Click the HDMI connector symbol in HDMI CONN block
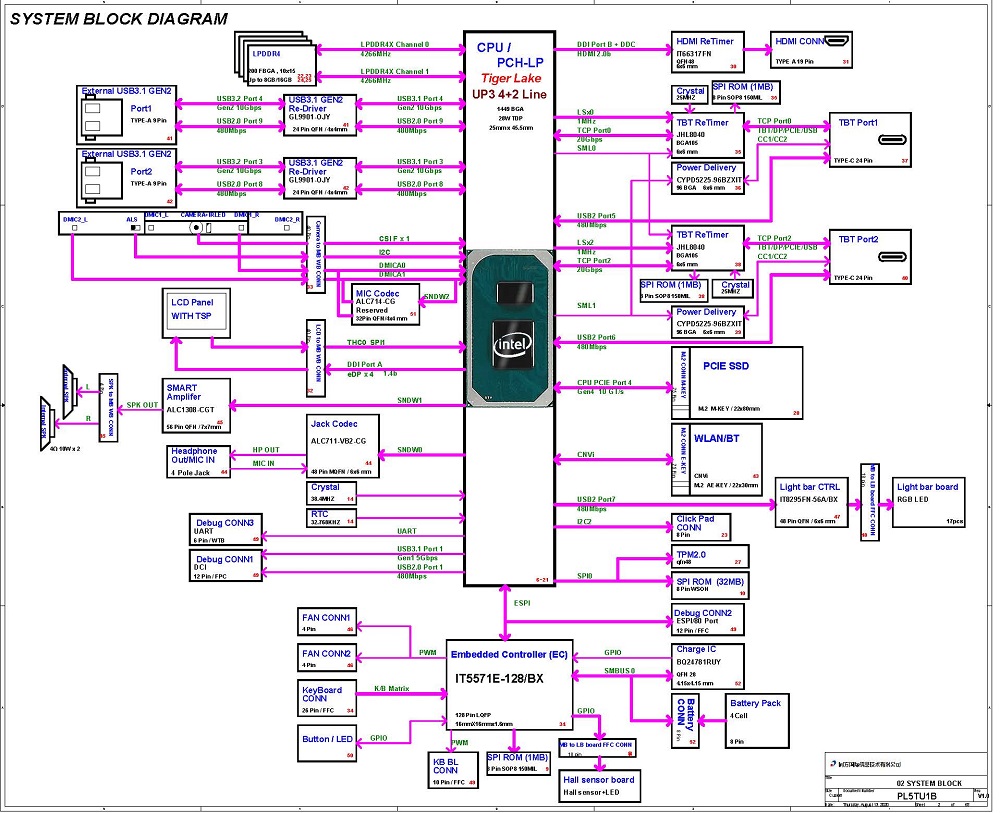1000x813 pixels. [x=836, y=41]
